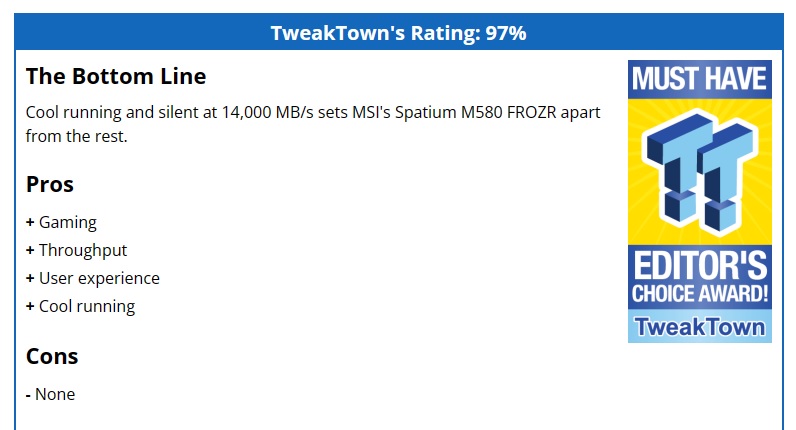This screenshot has width=796, height=430.
Task: Click the plus sign before User experience
Action: point(30,278)
